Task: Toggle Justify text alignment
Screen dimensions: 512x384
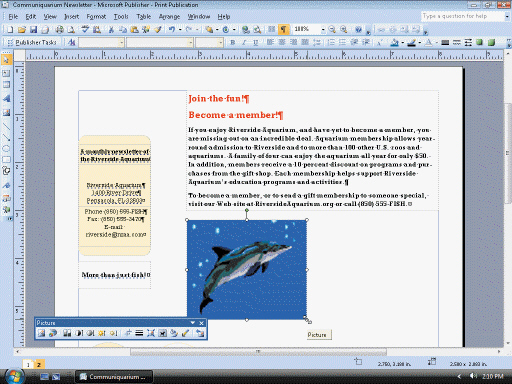Action: click(x=305, y=42)
